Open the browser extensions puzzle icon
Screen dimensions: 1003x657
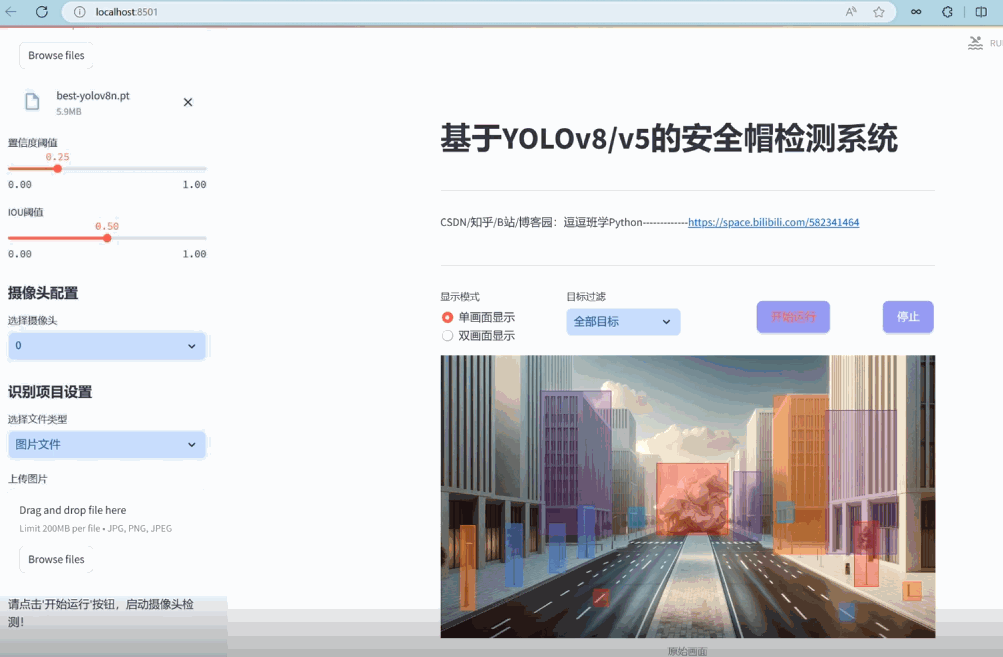coord(947,12)
